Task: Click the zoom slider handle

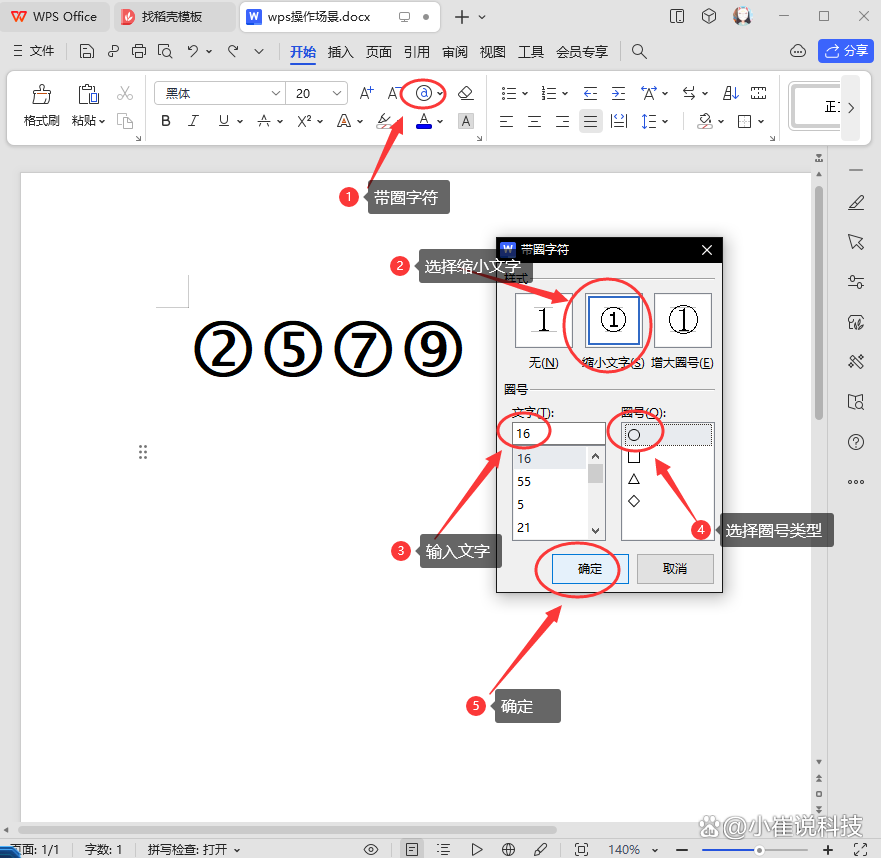Action: tap(759, 850)
